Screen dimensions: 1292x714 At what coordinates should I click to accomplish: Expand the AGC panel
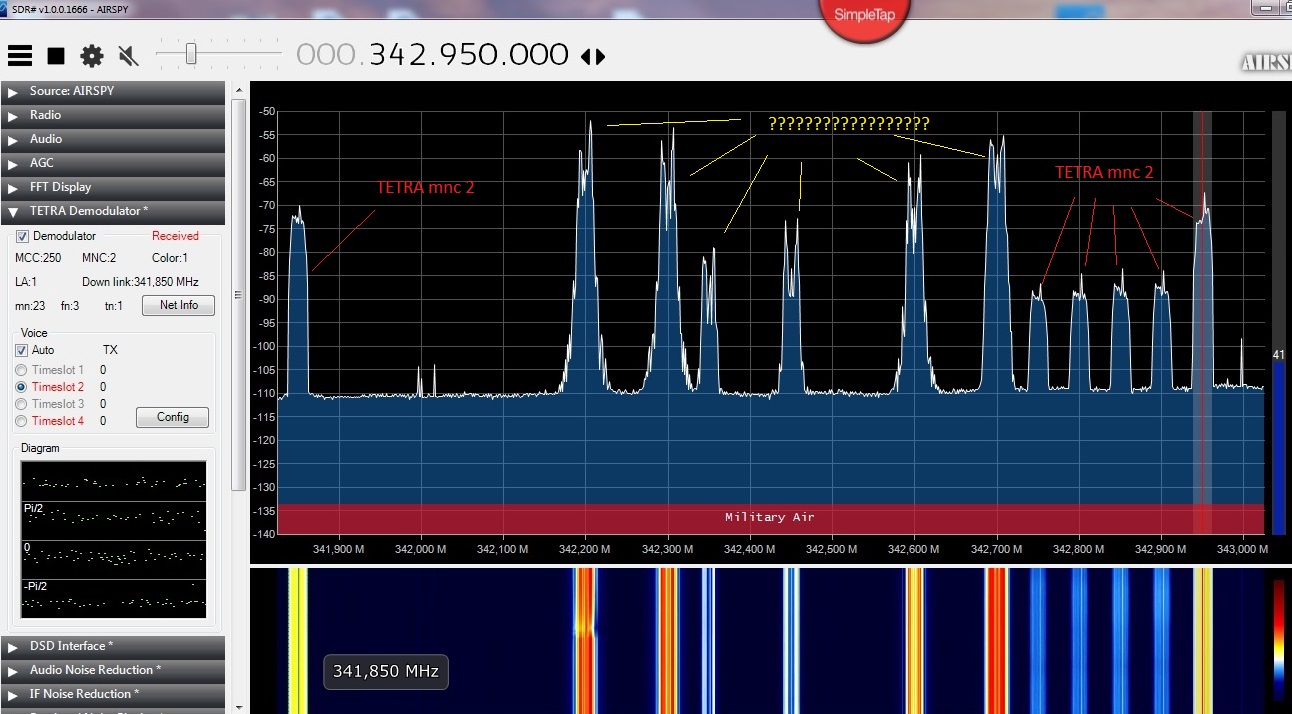click(113, 163)
